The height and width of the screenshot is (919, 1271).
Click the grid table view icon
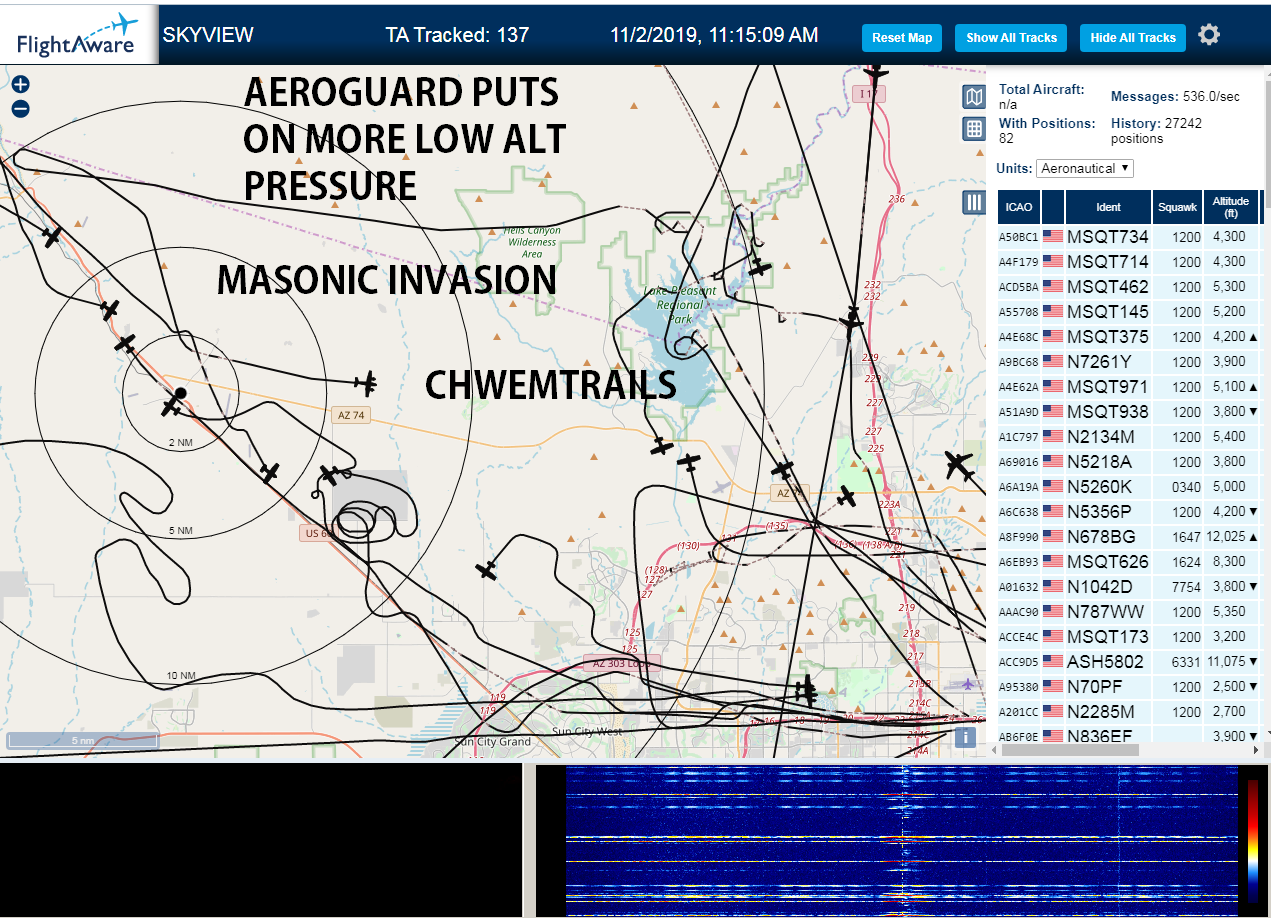click(974, 128)
